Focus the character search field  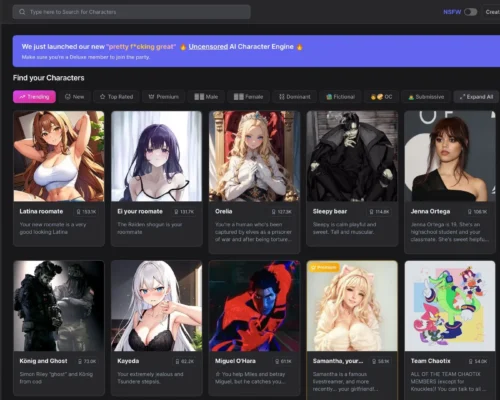tap(131, 12)
